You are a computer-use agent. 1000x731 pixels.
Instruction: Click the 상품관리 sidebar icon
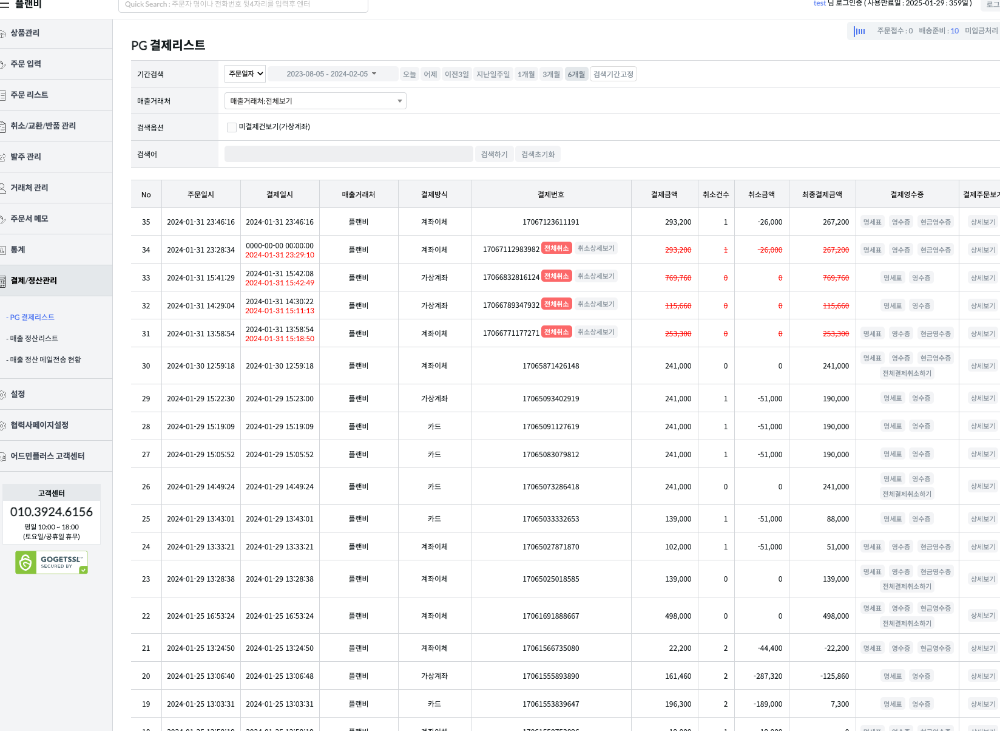(x=3, y=33)
